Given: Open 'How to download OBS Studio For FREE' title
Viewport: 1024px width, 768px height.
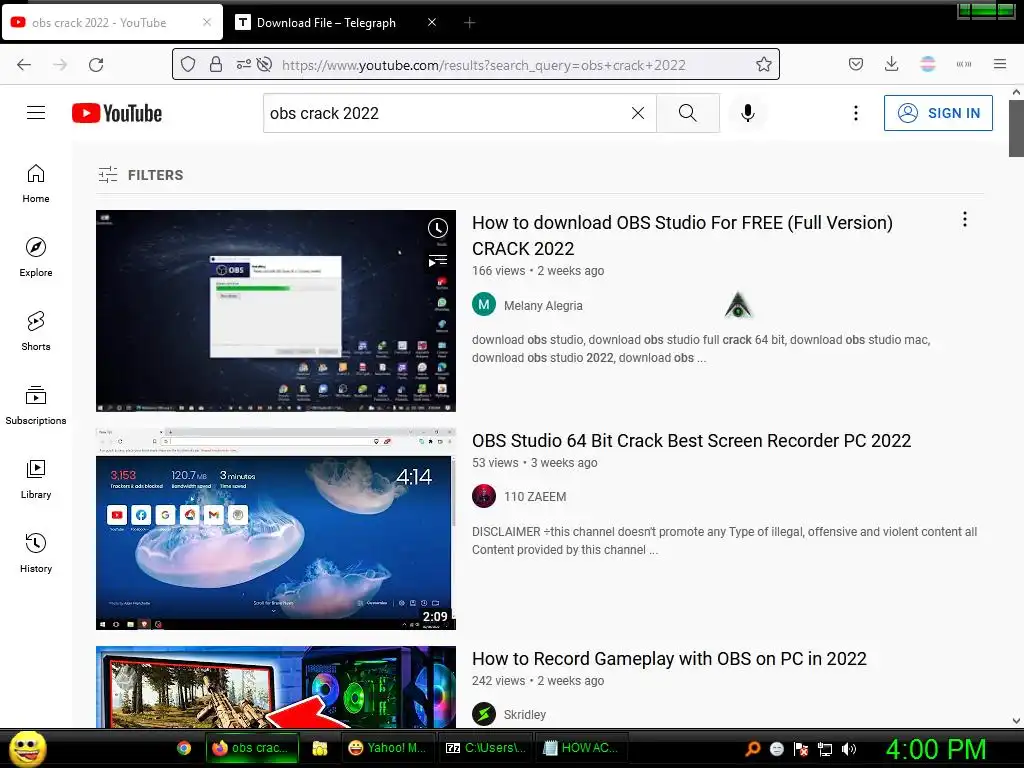Looking at the screenshot, I should (x=682, y=235).
